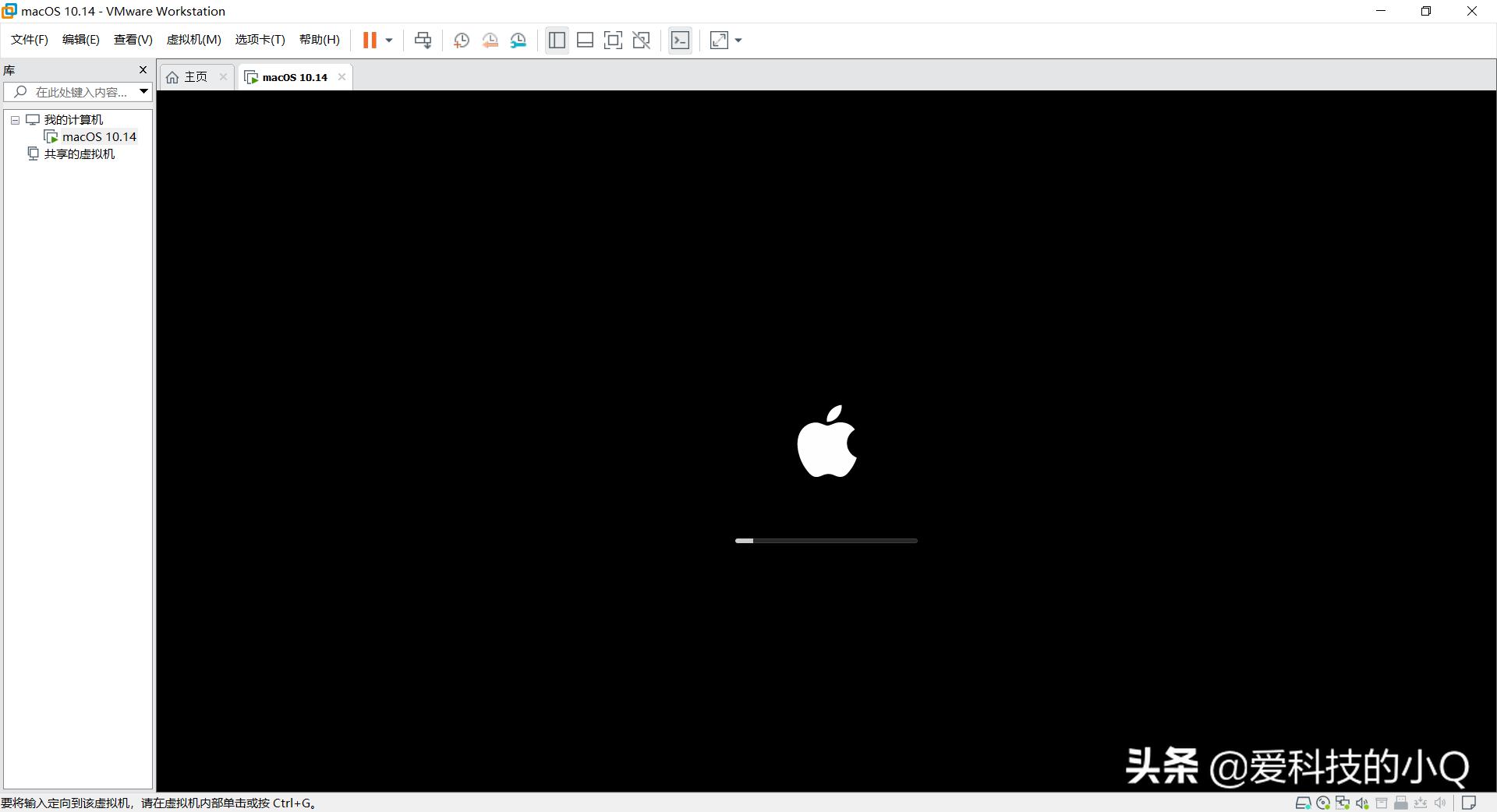Take a snapshot of the virtual machine
This screenshot has width=1497, height=812.
click(x=461, y=40)
